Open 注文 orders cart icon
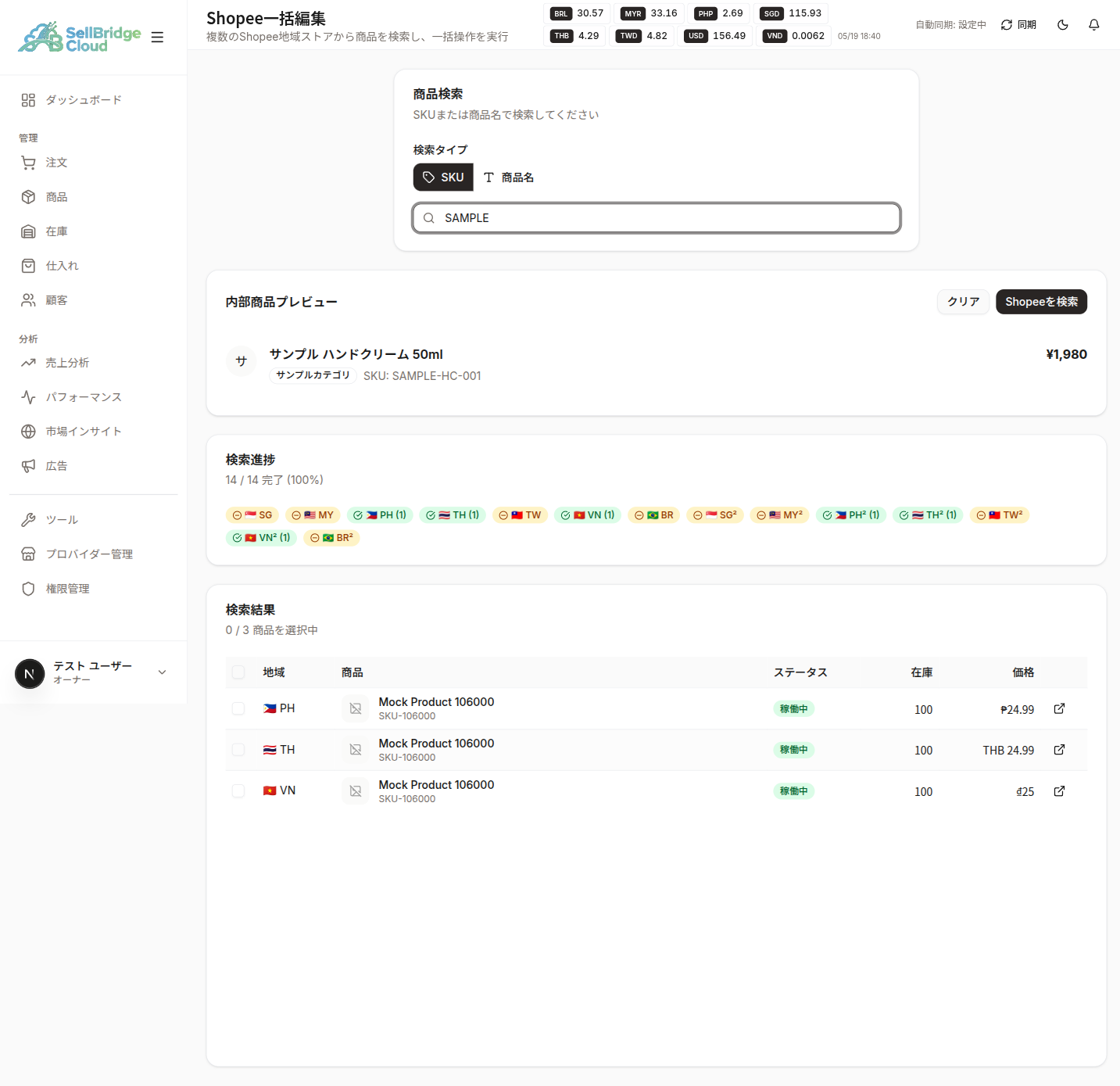1120x1086 pixels. pos(28,163)
